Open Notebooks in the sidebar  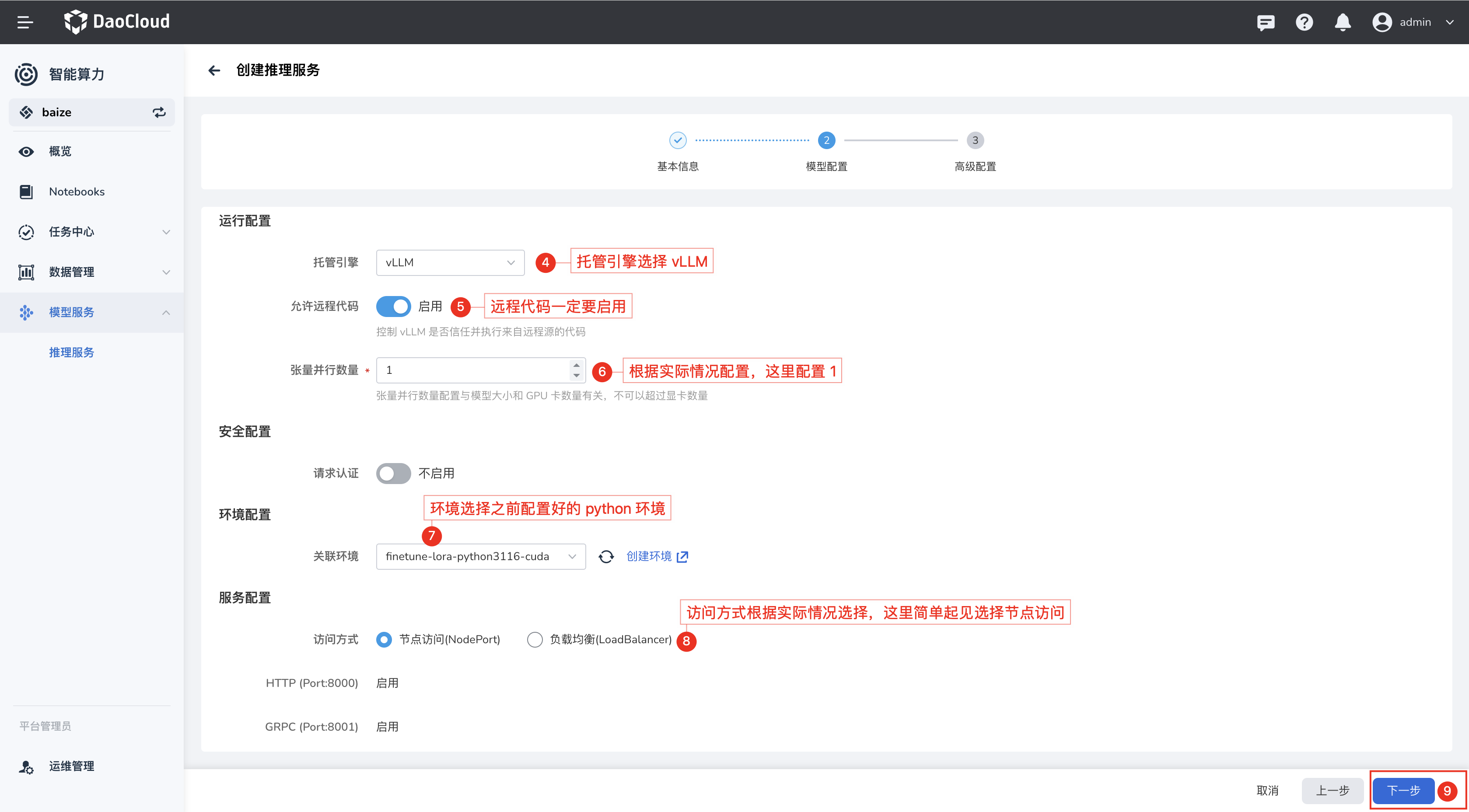tap(77, 192)
